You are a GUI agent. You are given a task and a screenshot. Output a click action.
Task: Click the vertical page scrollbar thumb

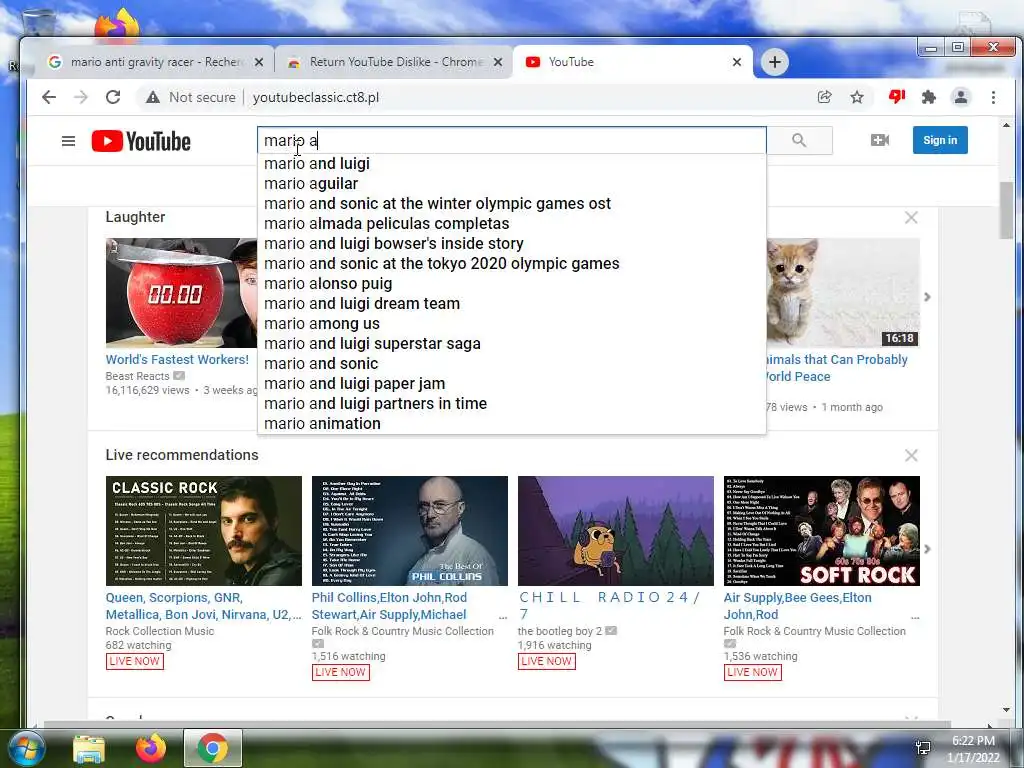[x=1006, y=210]
